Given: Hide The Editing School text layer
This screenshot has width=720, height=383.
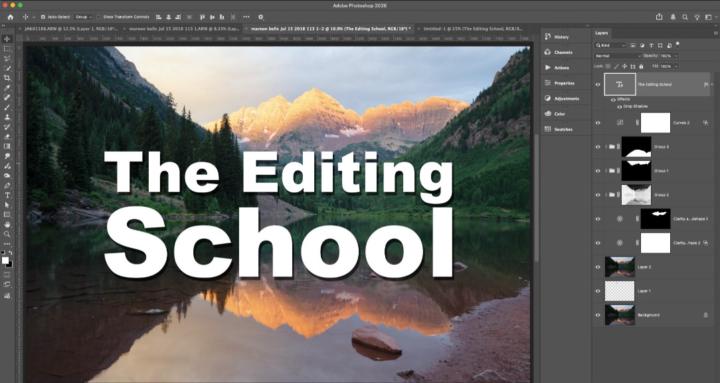Looking at the screenshot, I should tap(598, 84).
